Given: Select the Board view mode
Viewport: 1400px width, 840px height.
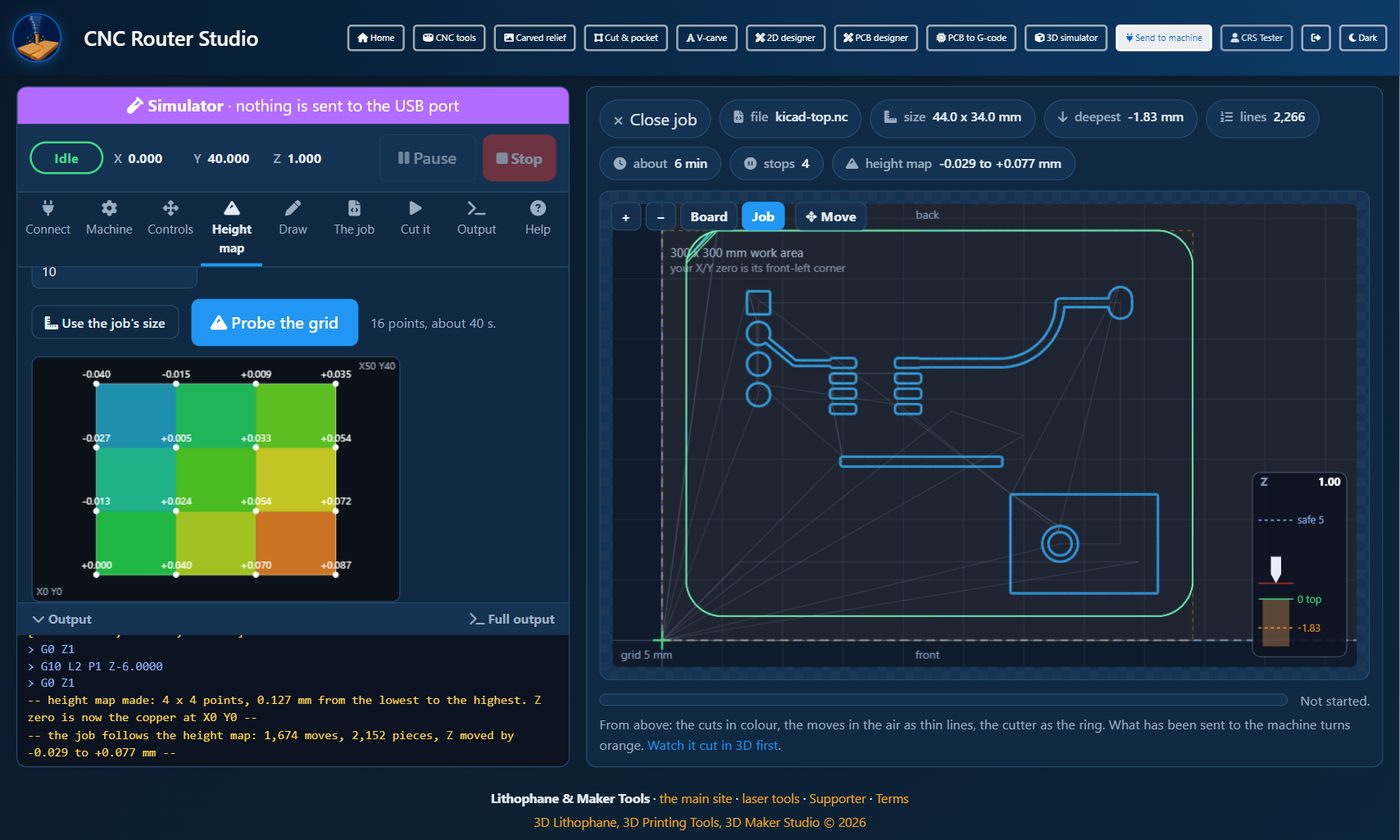Looking at the screenshot, I should click(x=708, y=217).
